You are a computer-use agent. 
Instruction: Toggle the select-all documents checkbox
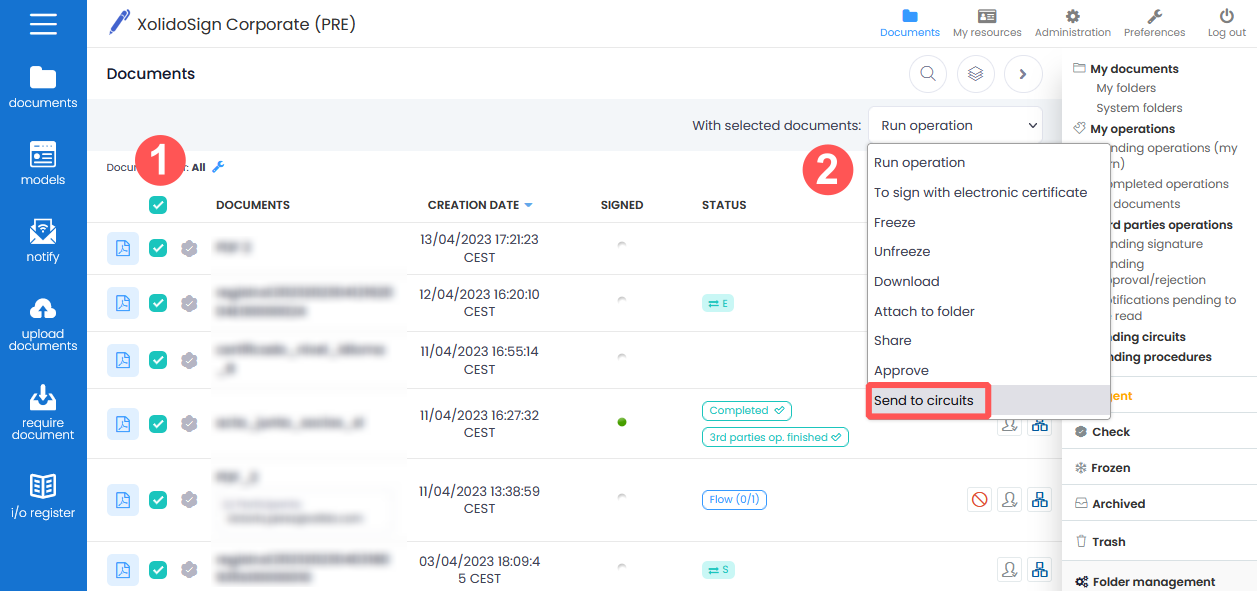[158, 205]
